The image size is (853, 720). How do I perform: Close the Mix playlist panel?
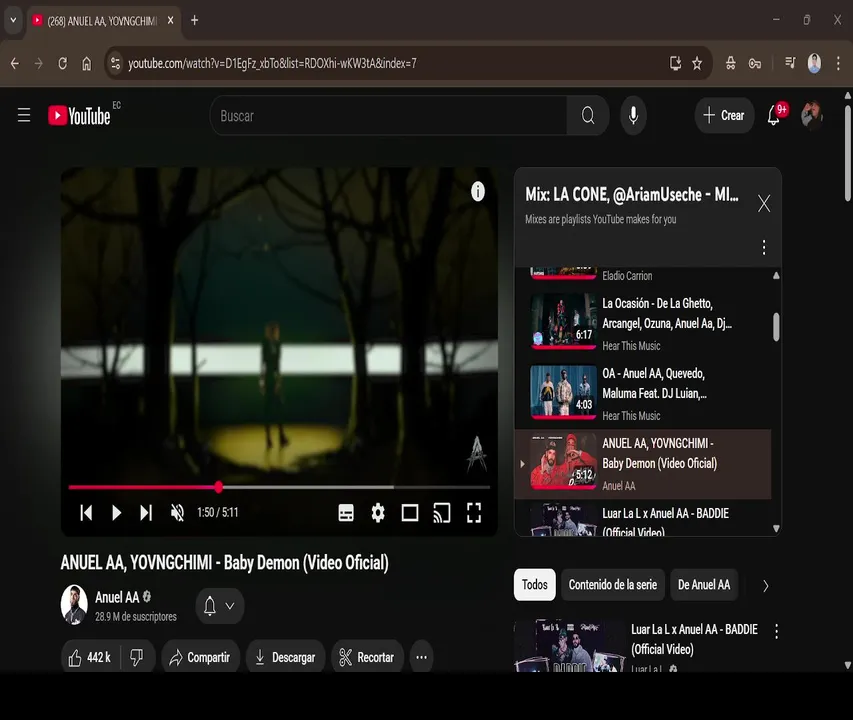[764, 203]
